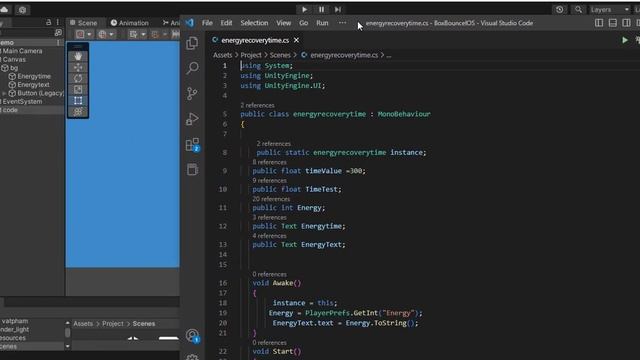
Task: Select Canvas in Hierarchy
Action: [x=13, y=60]
